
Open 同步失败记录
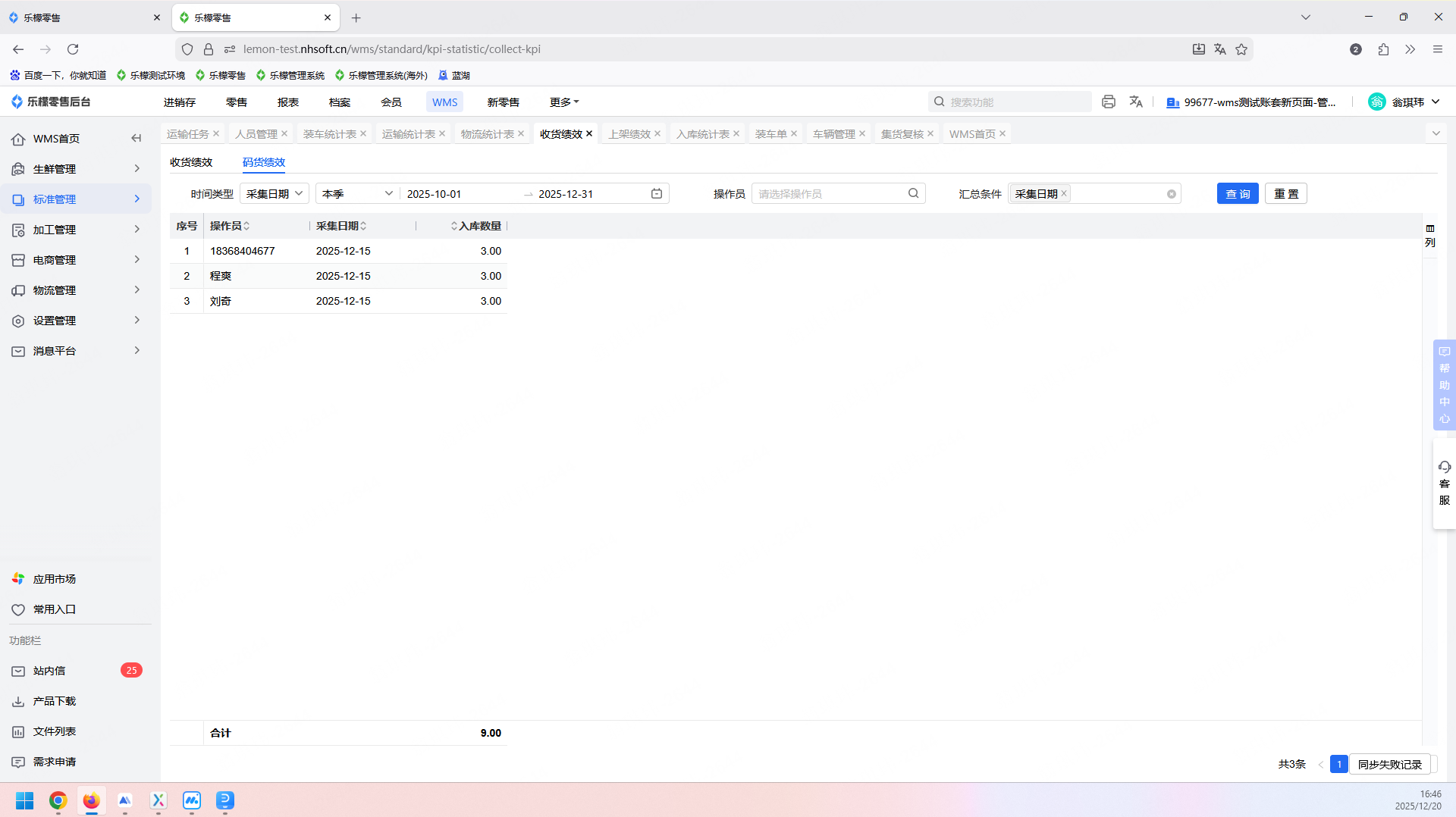[x=1390, y=765]
